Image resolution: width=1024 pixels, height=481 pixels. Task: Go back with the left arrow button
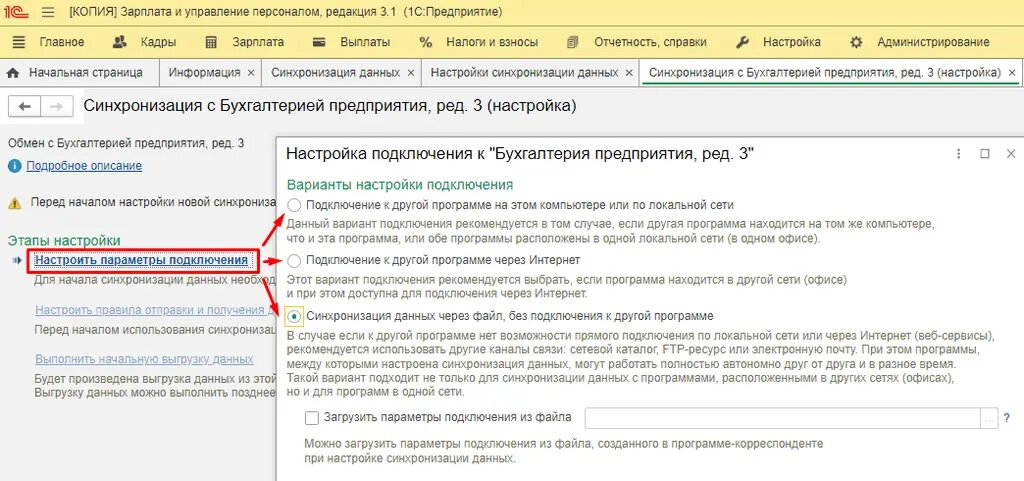click(24, 106)
